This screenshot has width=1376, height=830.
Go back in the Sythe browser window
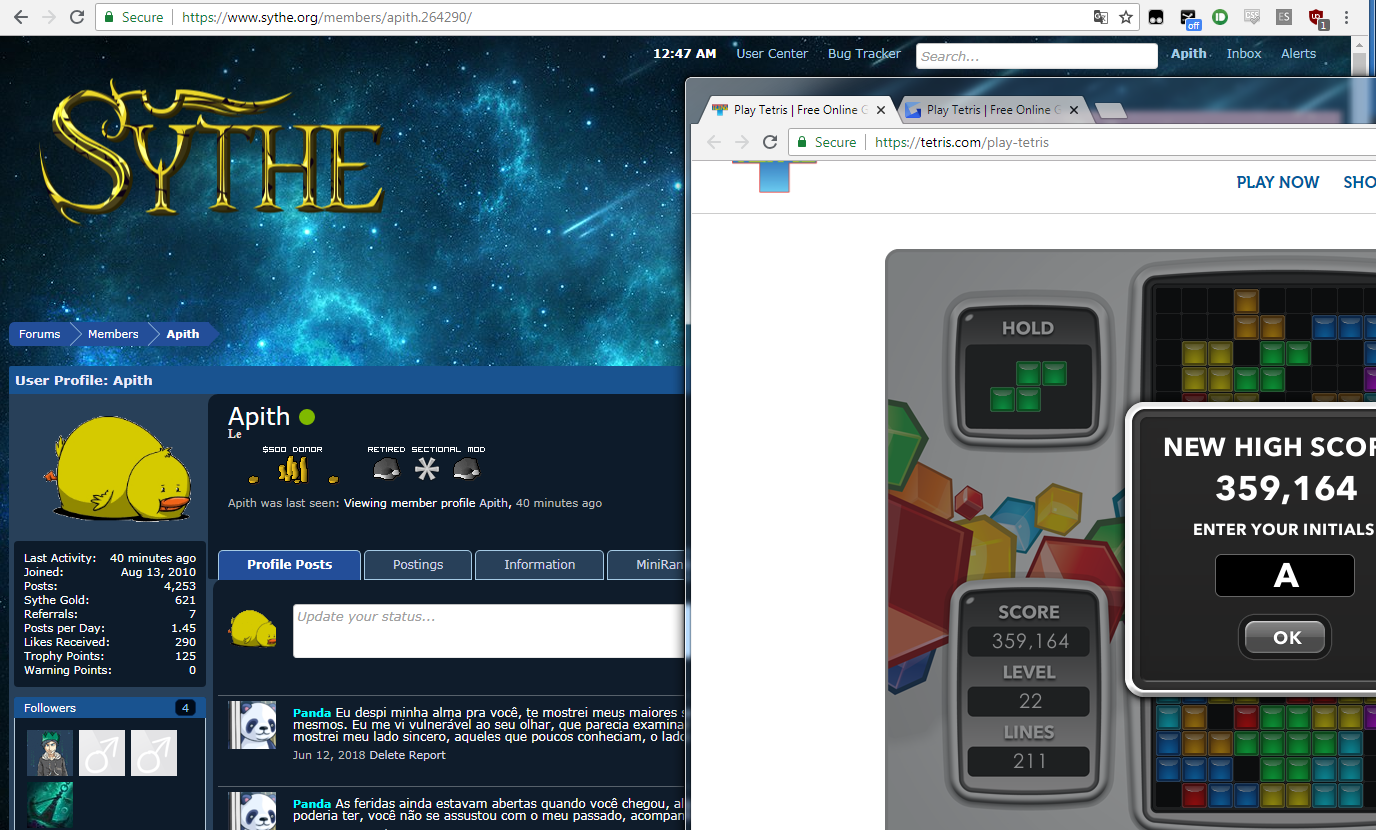(x=20, y=17)
